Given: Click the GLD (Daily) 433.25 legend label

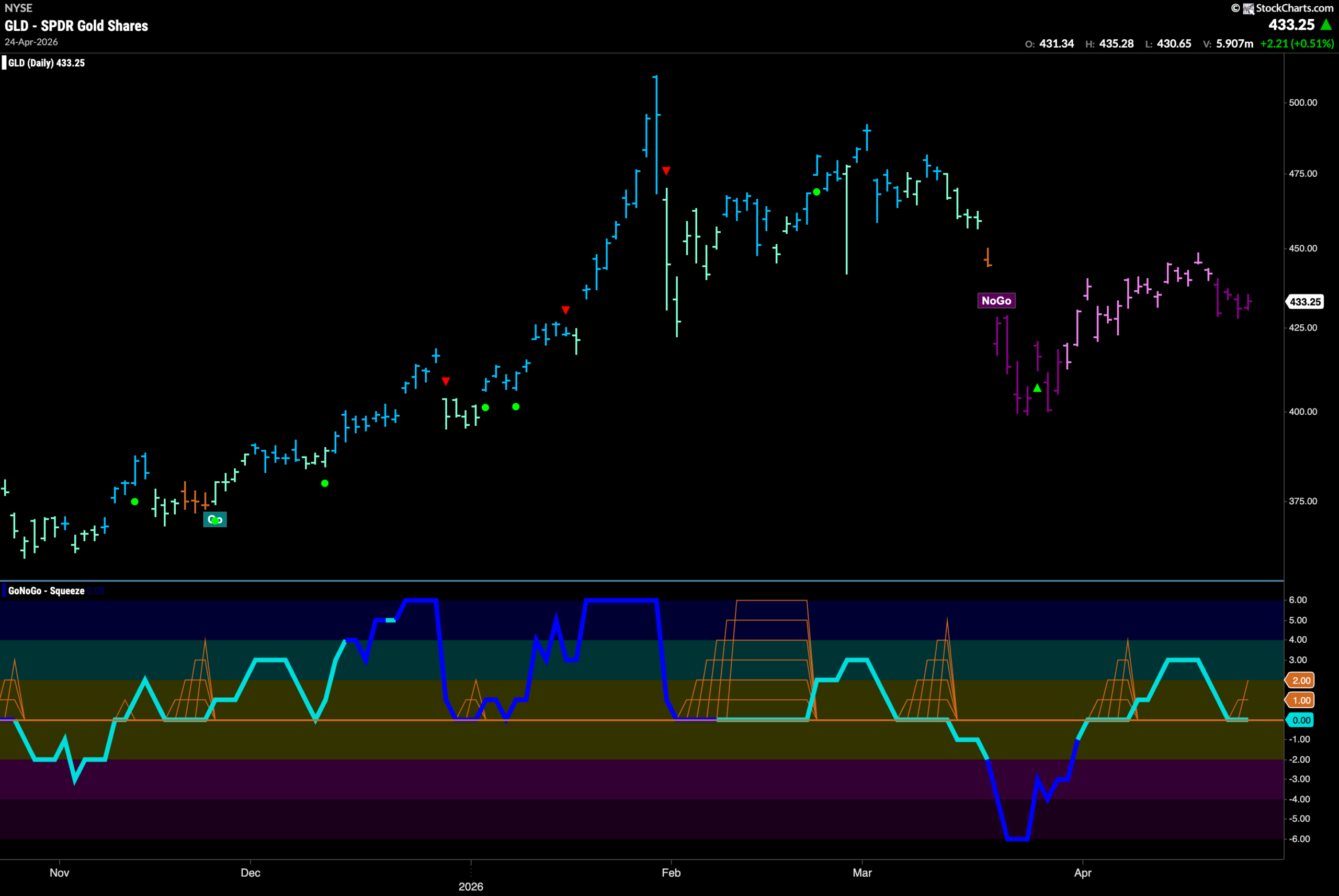Looking at the screenshot, I should coord(46,63).
